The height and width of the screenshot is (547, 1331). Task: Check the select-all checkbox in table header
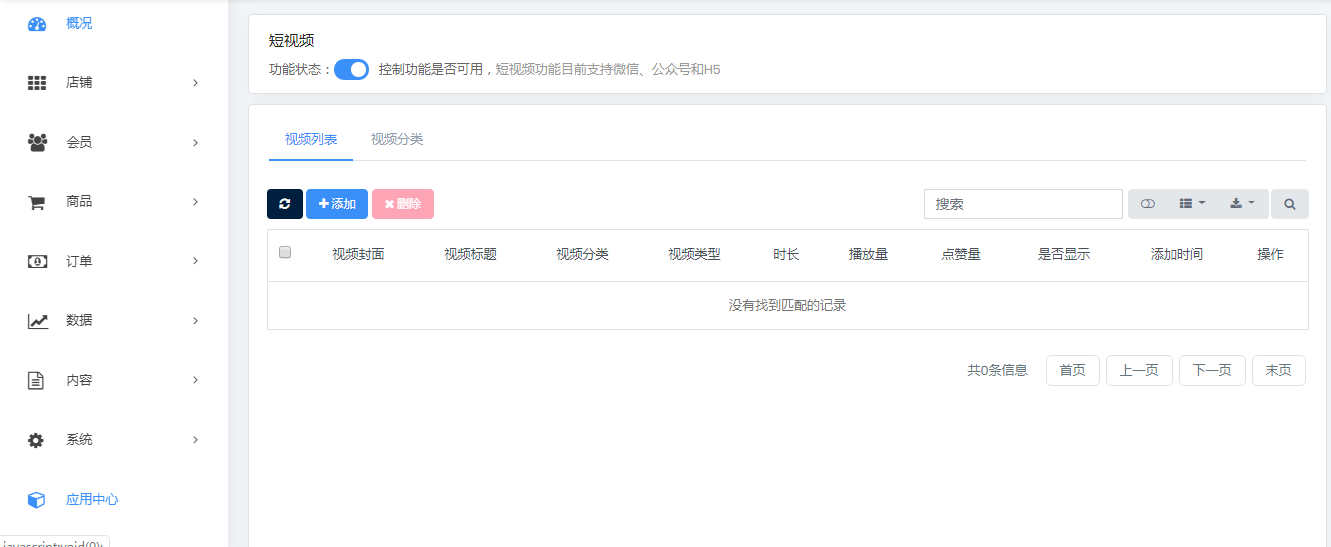tap(285, 252)
